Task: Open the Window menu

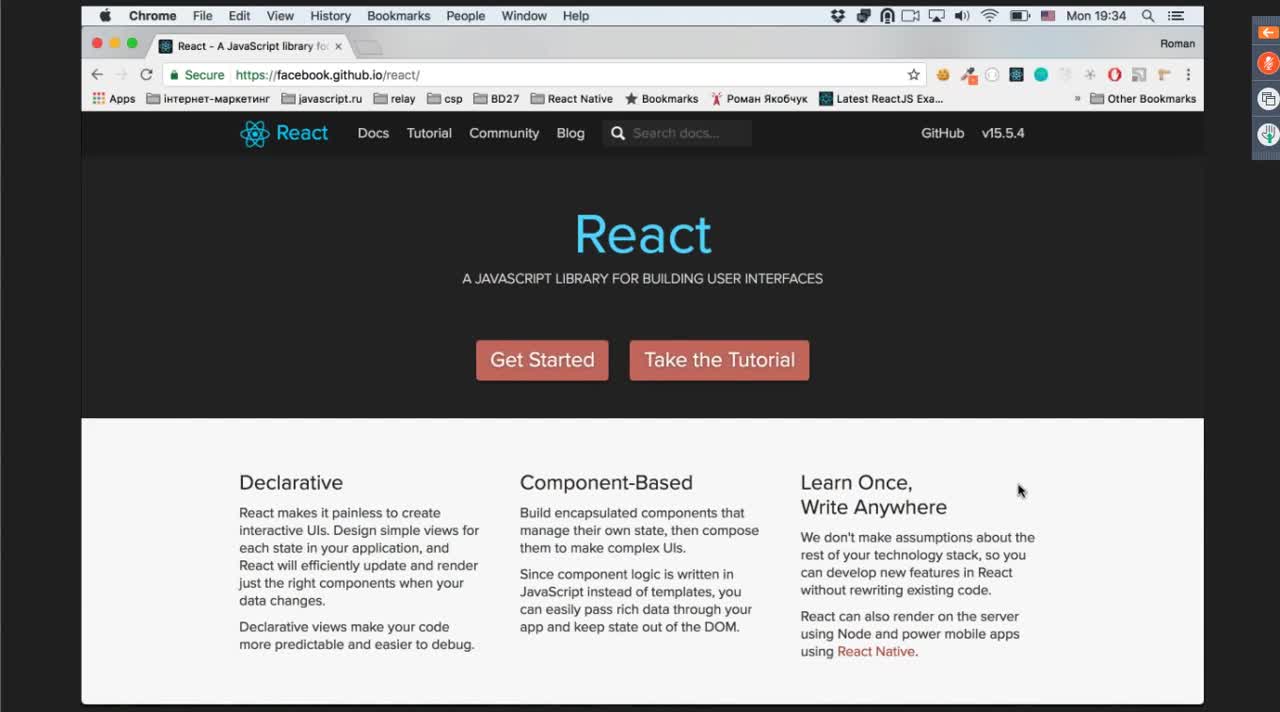Action: (524, 16)
